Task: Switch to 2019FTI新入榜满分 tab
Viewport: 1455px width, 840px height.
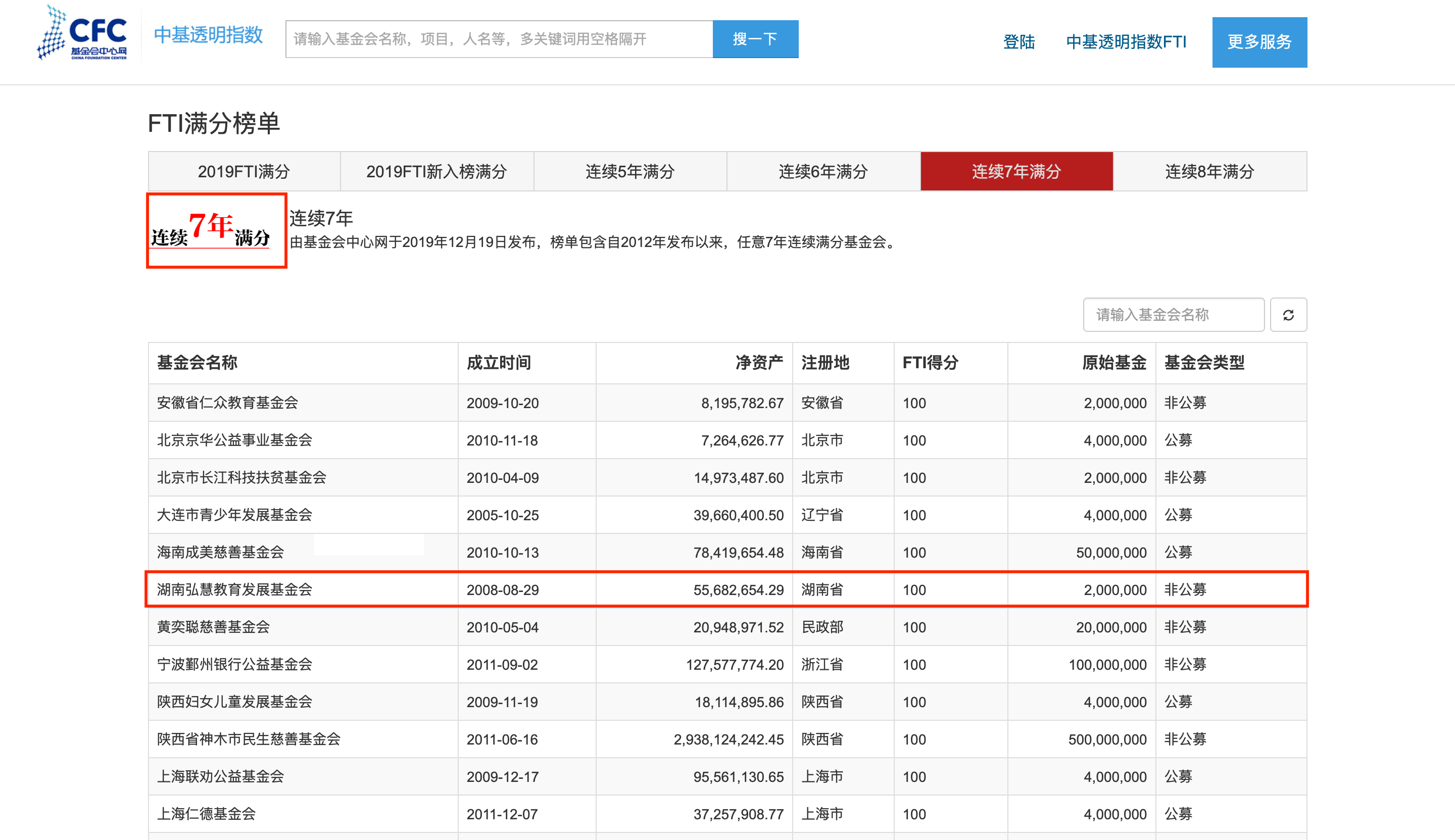Action: point(437,171)
